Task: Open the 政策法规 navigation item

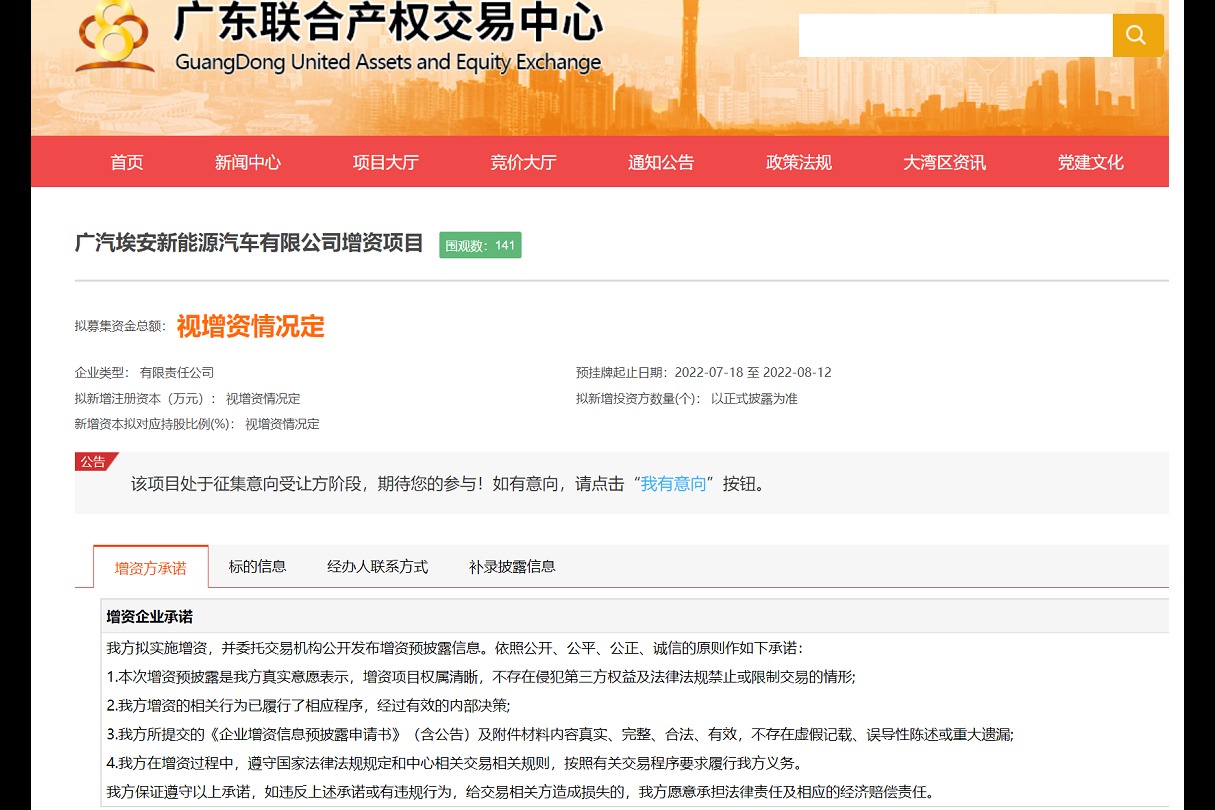Action: tap(798, 162)
